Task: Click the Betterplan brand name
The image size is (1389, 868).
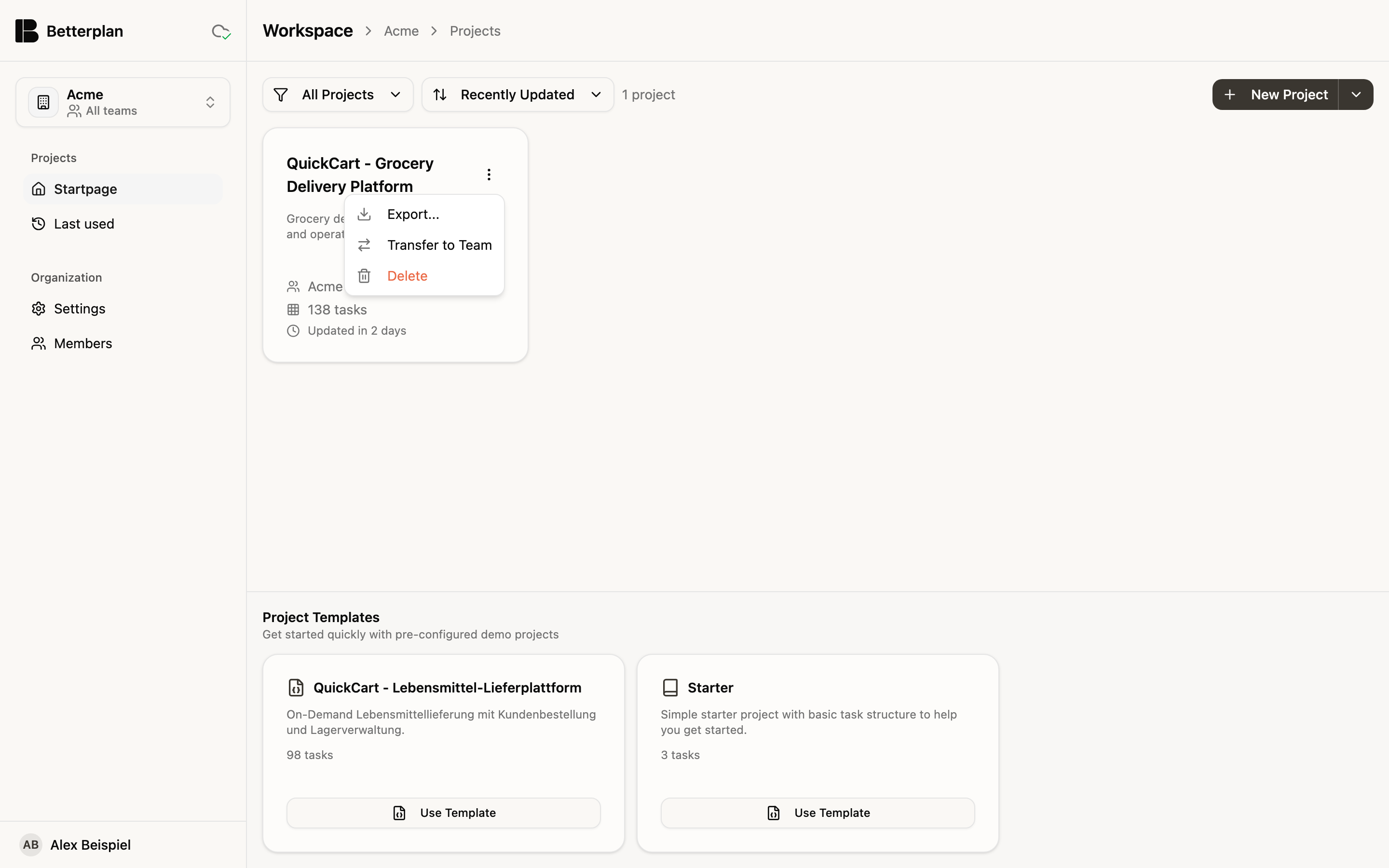Action: (85, 31)
